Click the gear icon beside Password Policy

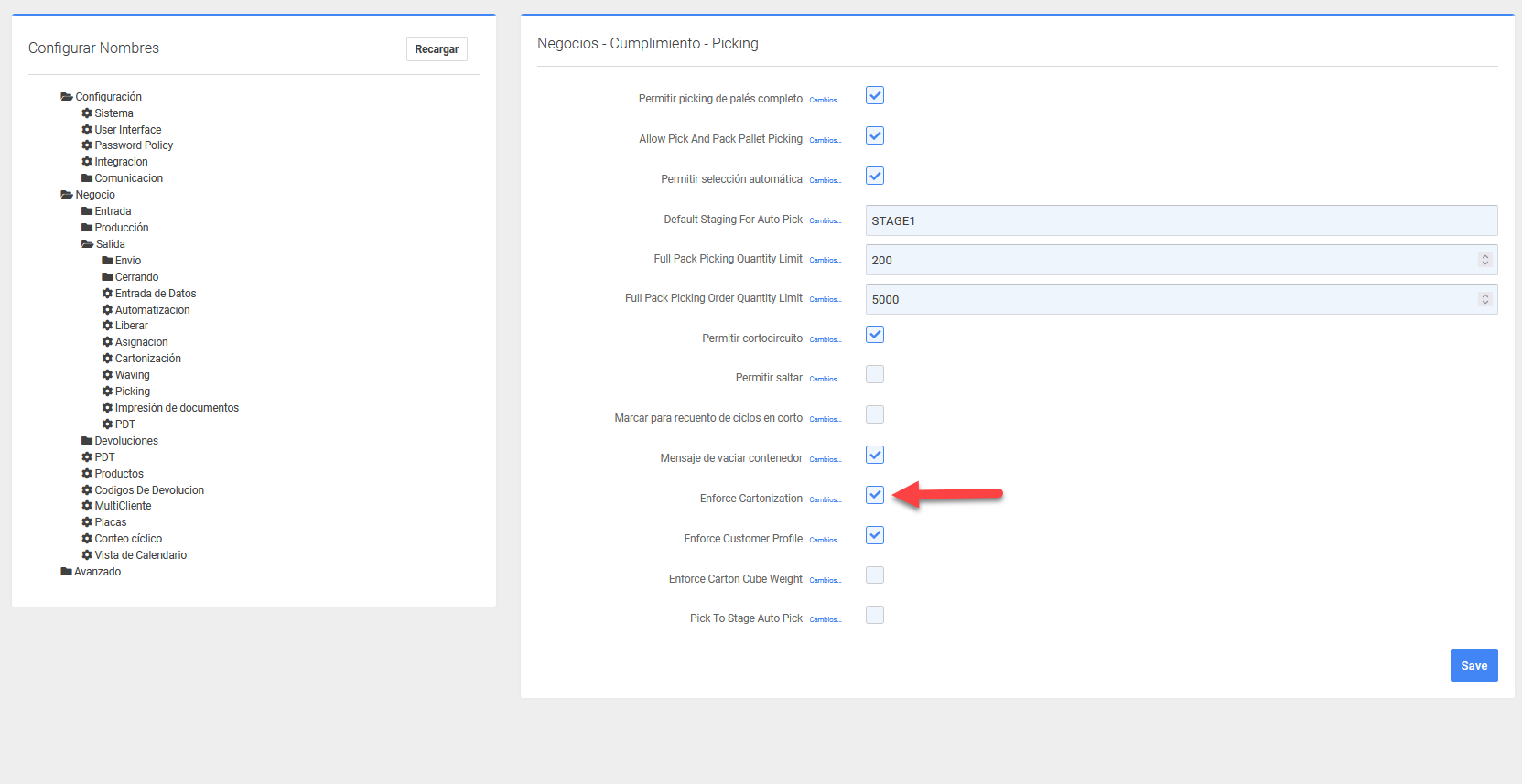click(87, 145)
